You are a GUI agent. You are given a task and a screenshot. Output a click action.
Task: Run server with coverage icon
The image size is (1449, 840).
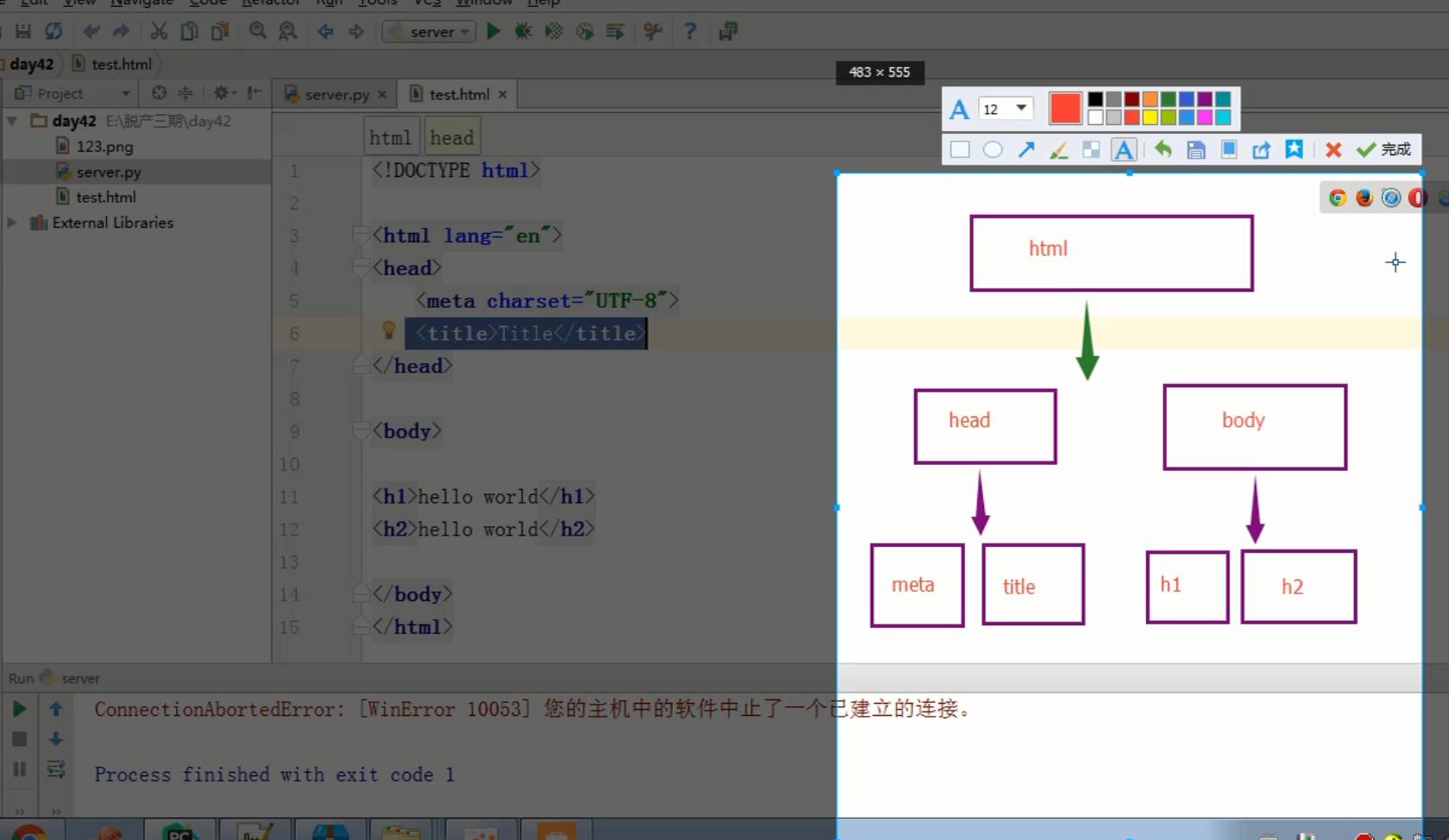pyautogui.click(x=554, y=32)
